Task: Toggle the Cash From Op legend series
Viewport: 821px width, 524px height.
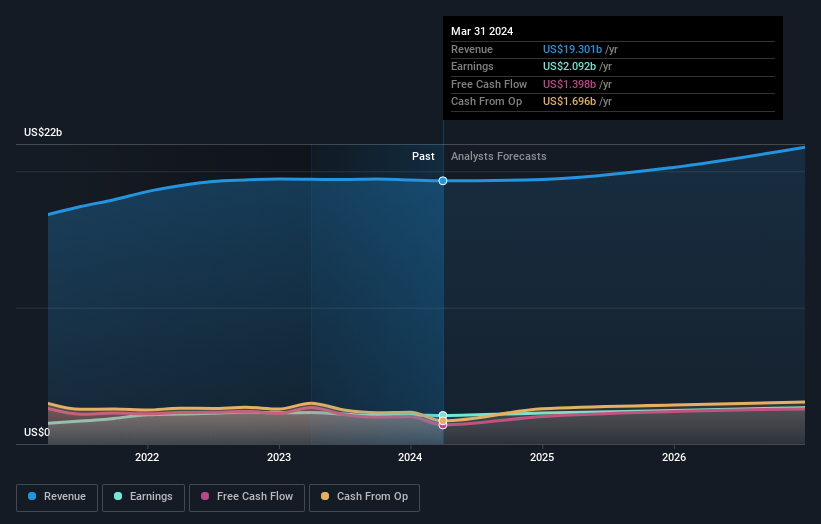Action: point(364,497)
